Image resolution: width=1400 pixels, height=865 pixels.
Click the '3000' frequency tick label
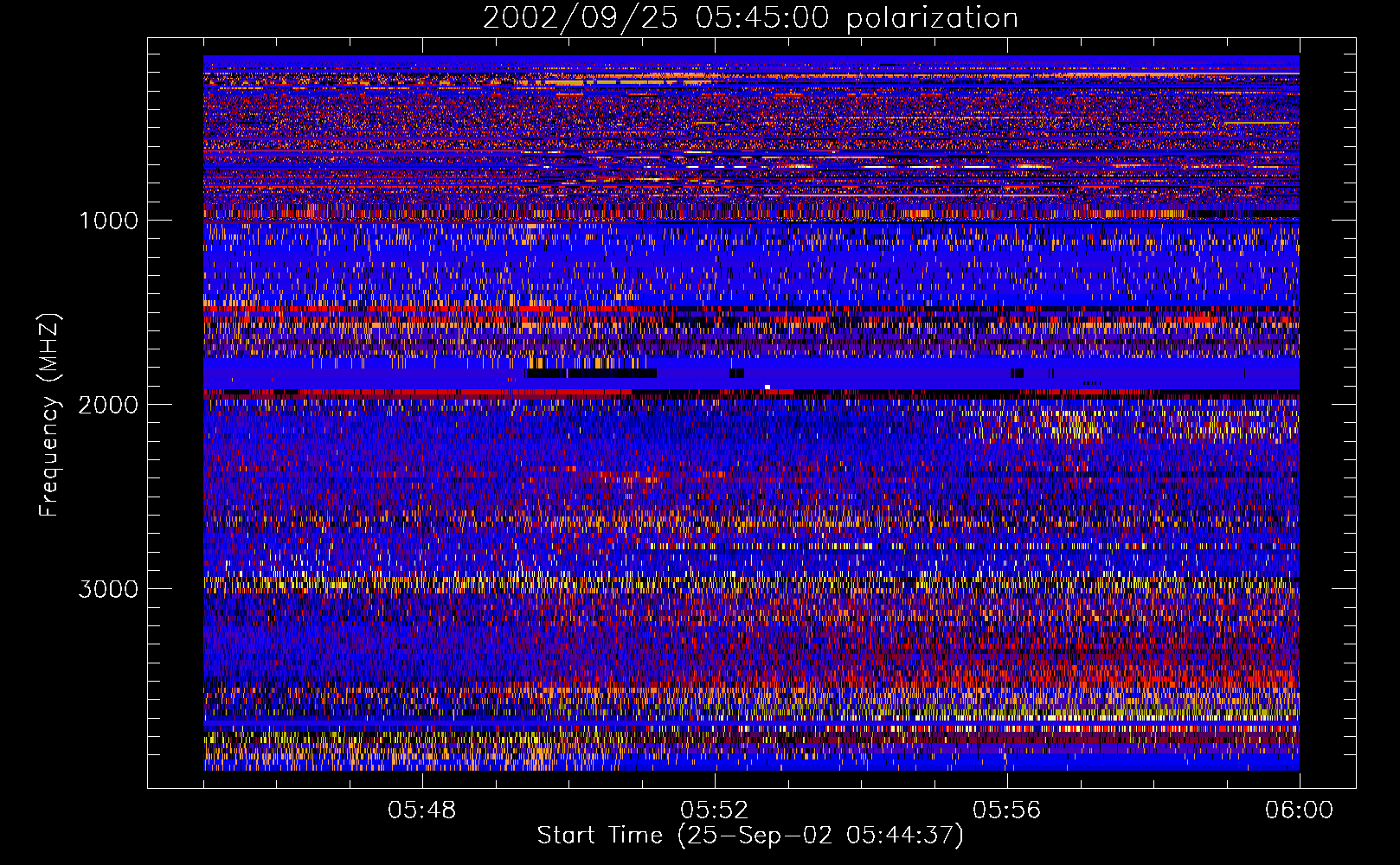[108, 589]
